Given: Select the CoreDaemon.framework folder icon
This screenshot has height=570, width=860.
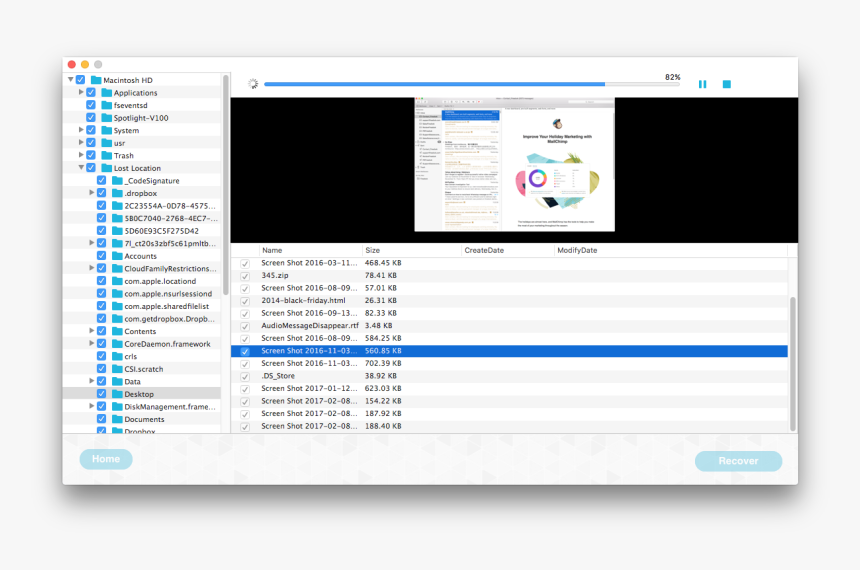Looking at the screenshot, I should coord(117,344).
